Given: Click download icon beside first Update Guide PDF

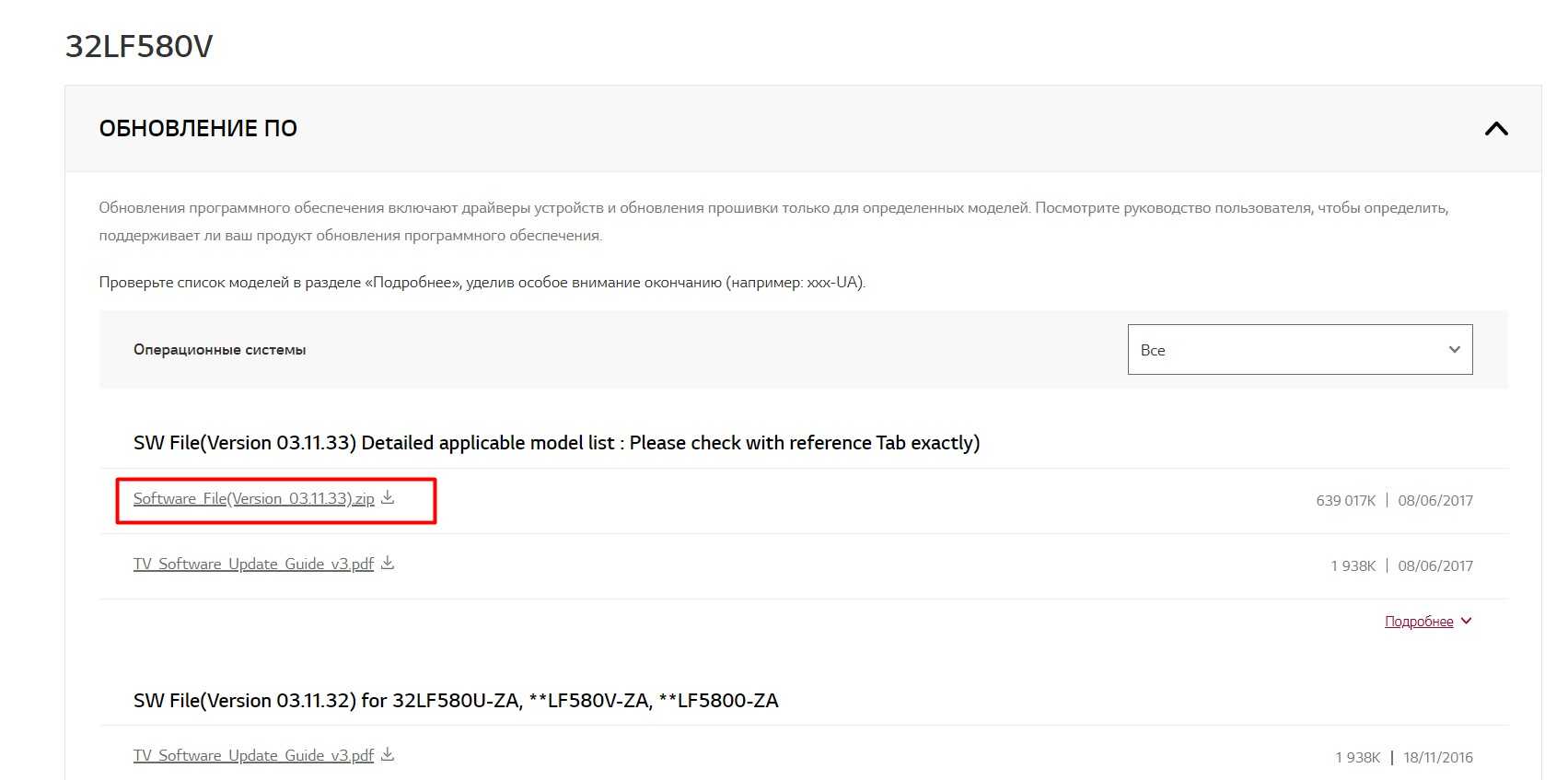Looking at the screenshot, I should [x=388, y=564].
